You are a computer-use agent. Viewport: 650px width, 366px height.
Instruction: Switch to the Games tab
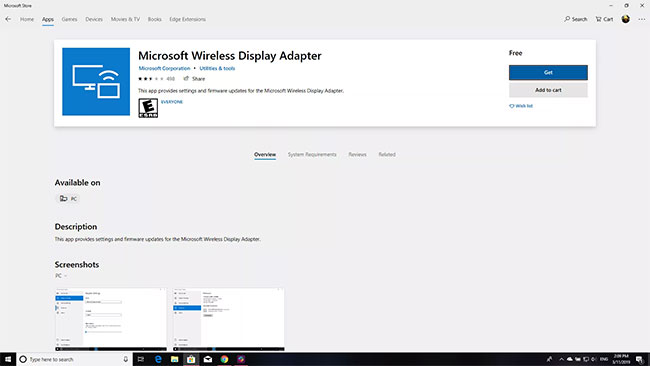coord(69,19)
